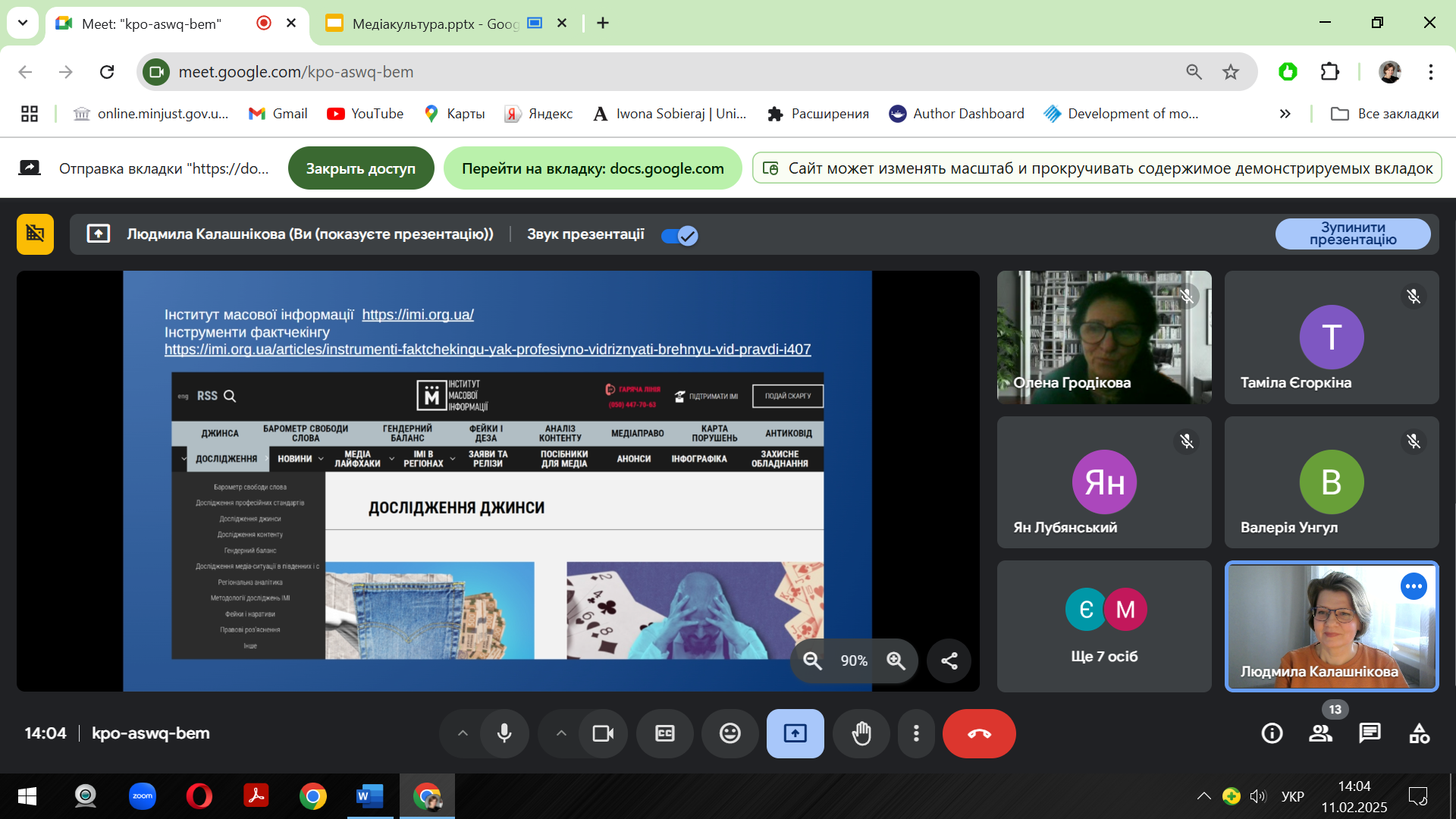Open Gmail bookmark
Viewport: 1456px width, 819px height.
278,114
